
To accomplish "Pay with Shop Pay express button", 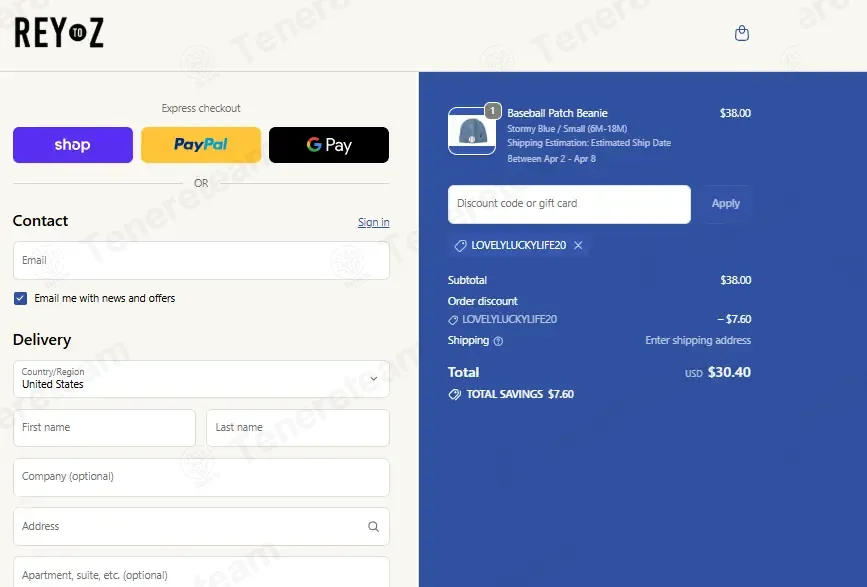I will 73,145.
